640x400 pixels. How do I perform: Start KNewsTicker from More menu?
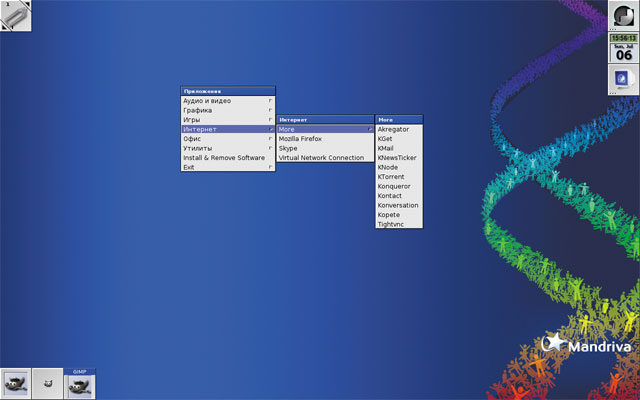[x=399, y=158]
